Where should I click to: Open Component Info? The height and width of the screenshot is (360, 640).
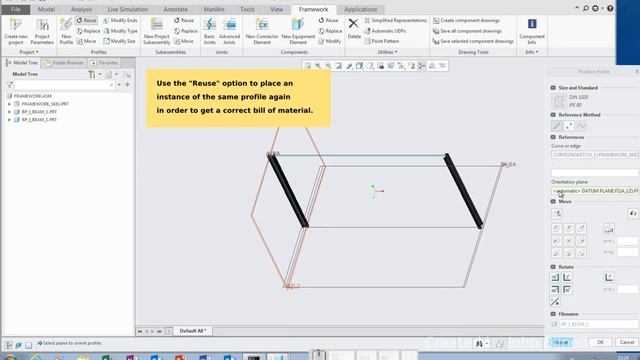[x=532, y=31]
